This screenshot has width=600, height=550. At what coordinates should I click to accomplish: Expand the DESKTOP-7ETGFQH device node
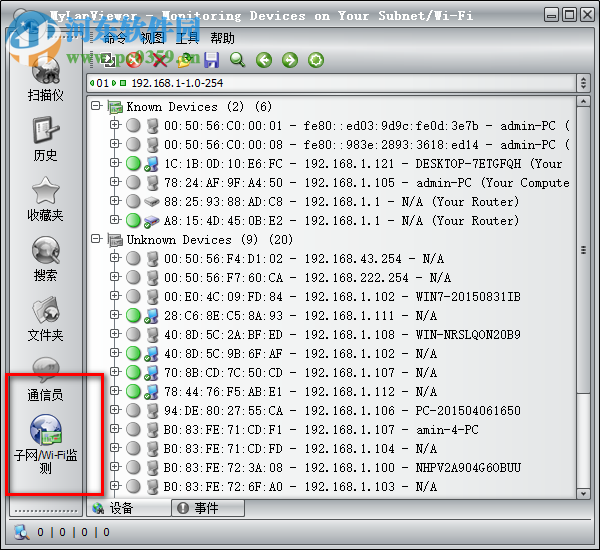114,163
